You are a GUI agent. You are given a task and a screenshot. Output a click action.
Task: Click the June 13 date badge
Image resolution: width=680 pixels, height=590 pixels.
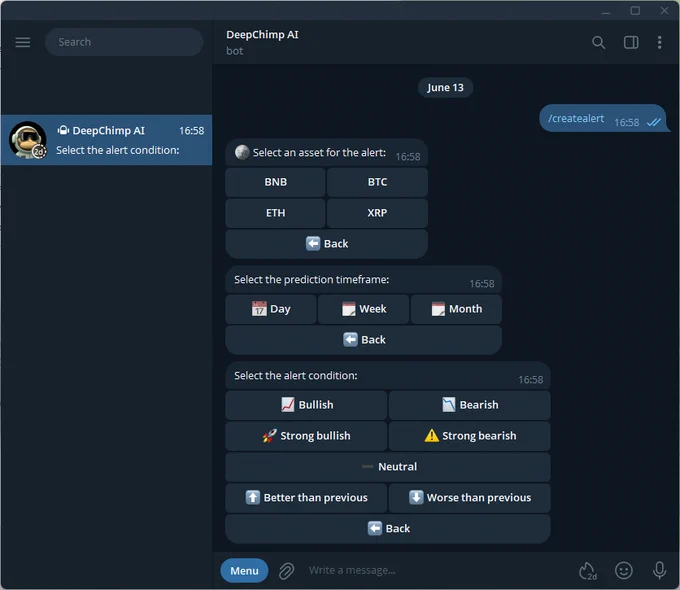click(x=445, y=88)
